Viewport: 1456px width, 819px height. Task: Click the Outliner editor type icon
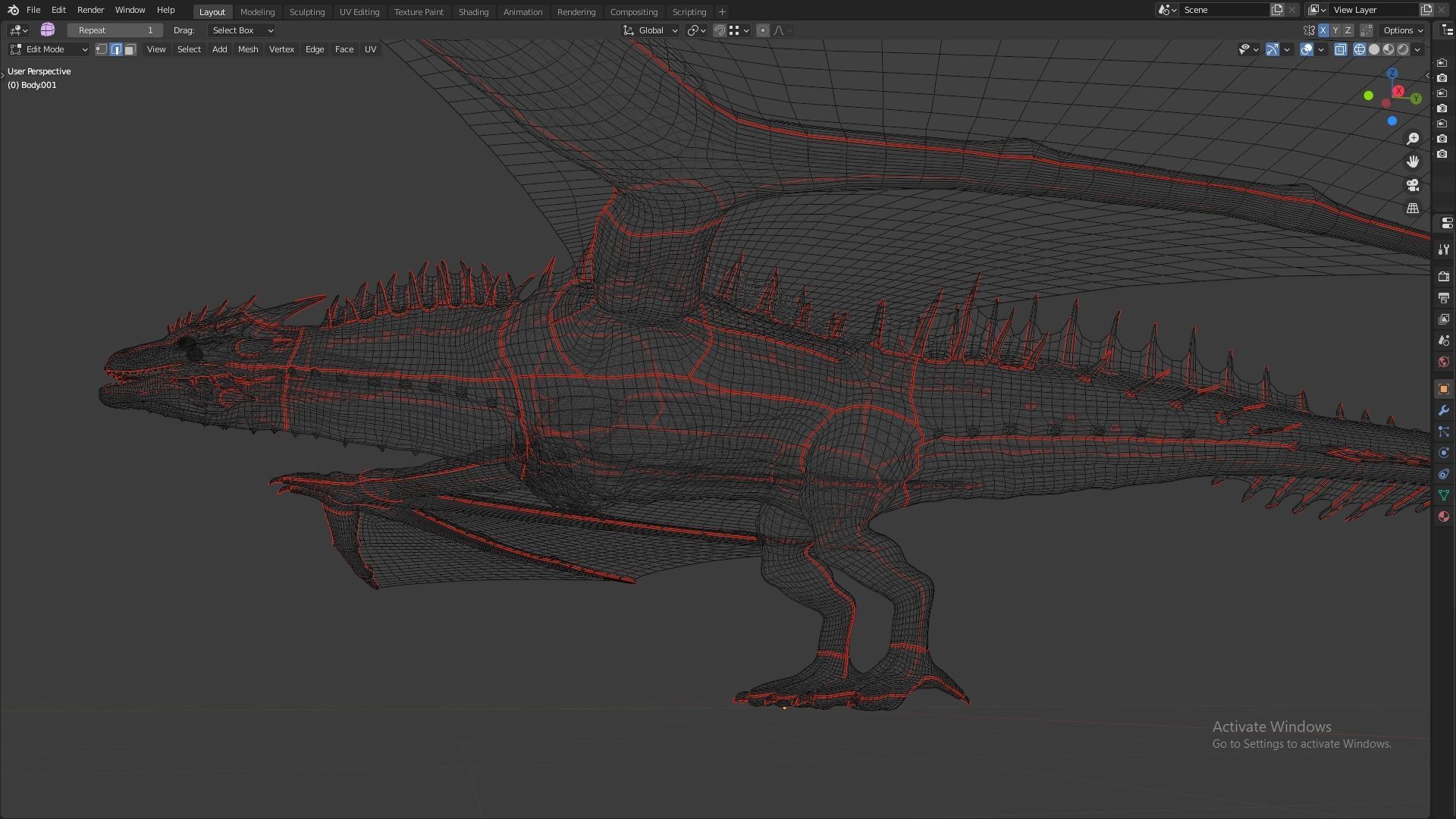[1447, 30]
